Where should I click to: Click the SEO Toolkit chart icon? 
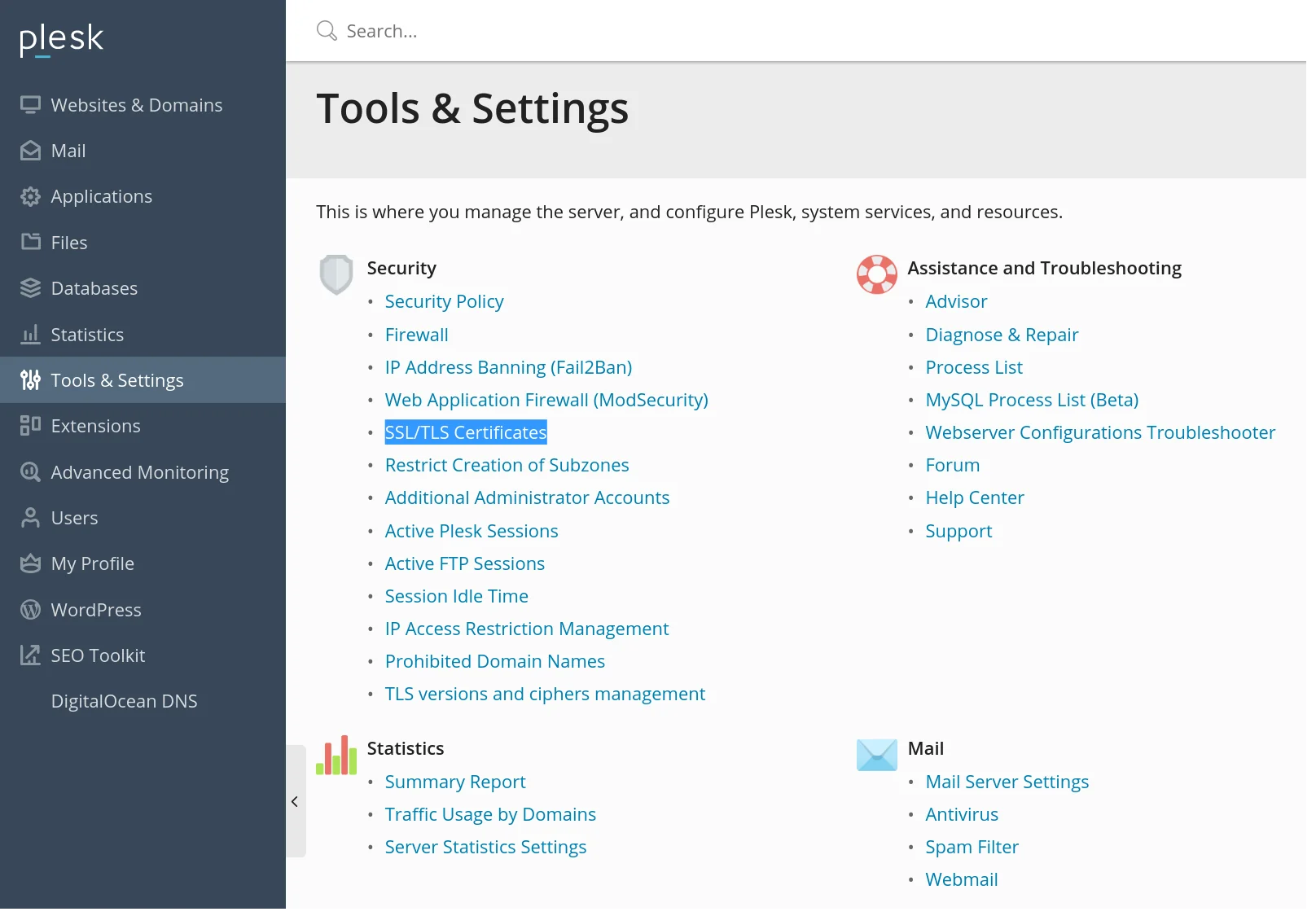click(30, 655)
